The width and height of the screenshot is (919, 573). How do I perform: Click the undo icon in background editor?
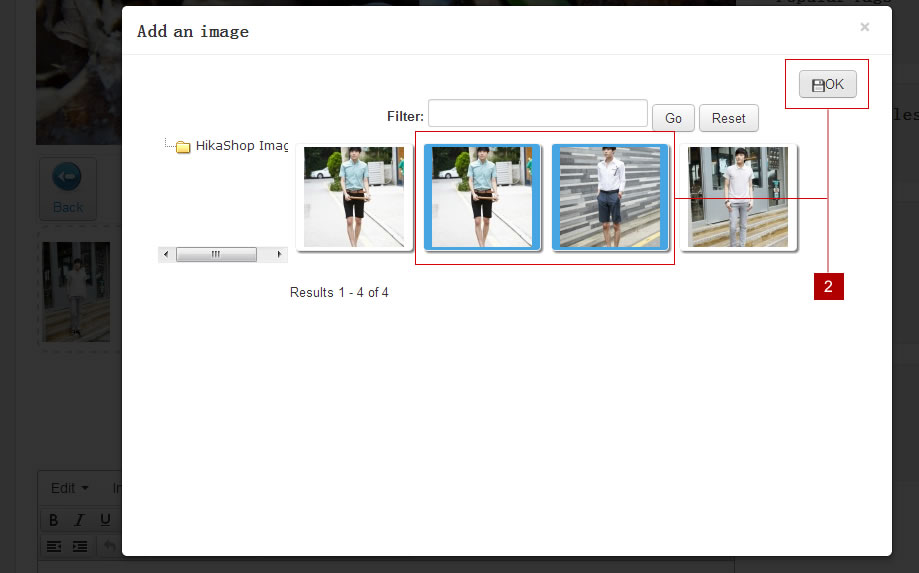coord(110,547)
